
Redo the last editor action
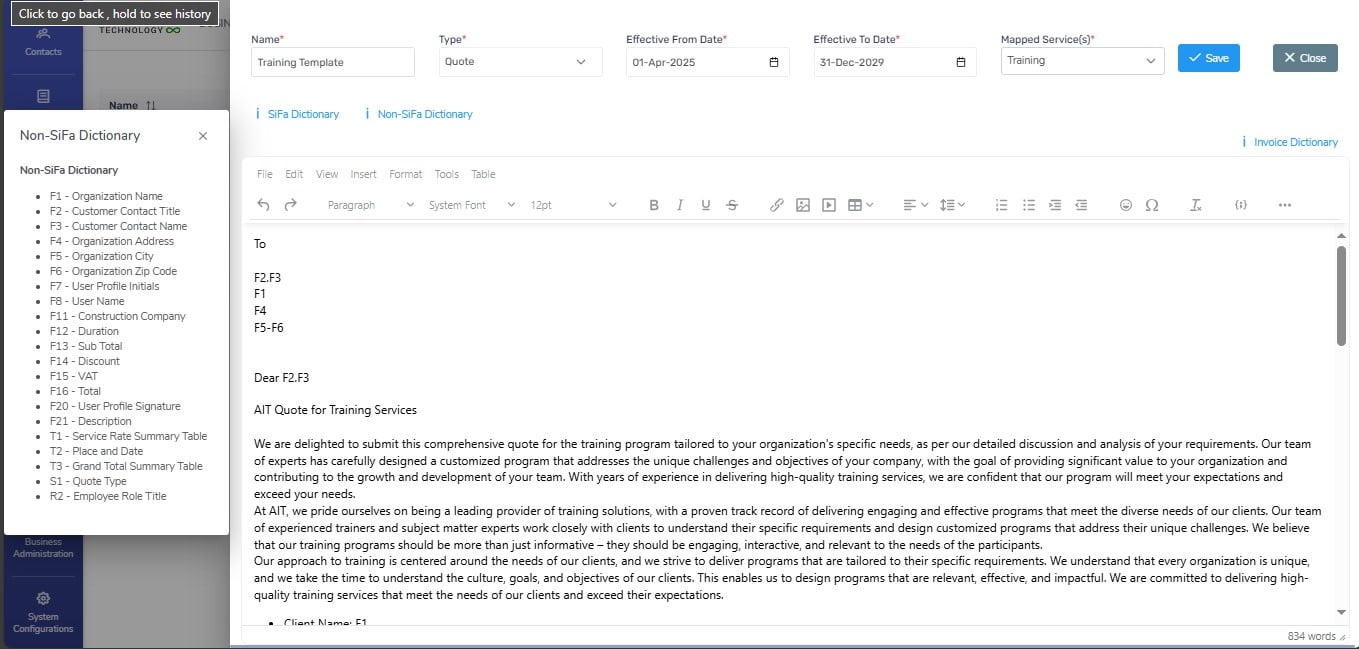tap(290, 205)
